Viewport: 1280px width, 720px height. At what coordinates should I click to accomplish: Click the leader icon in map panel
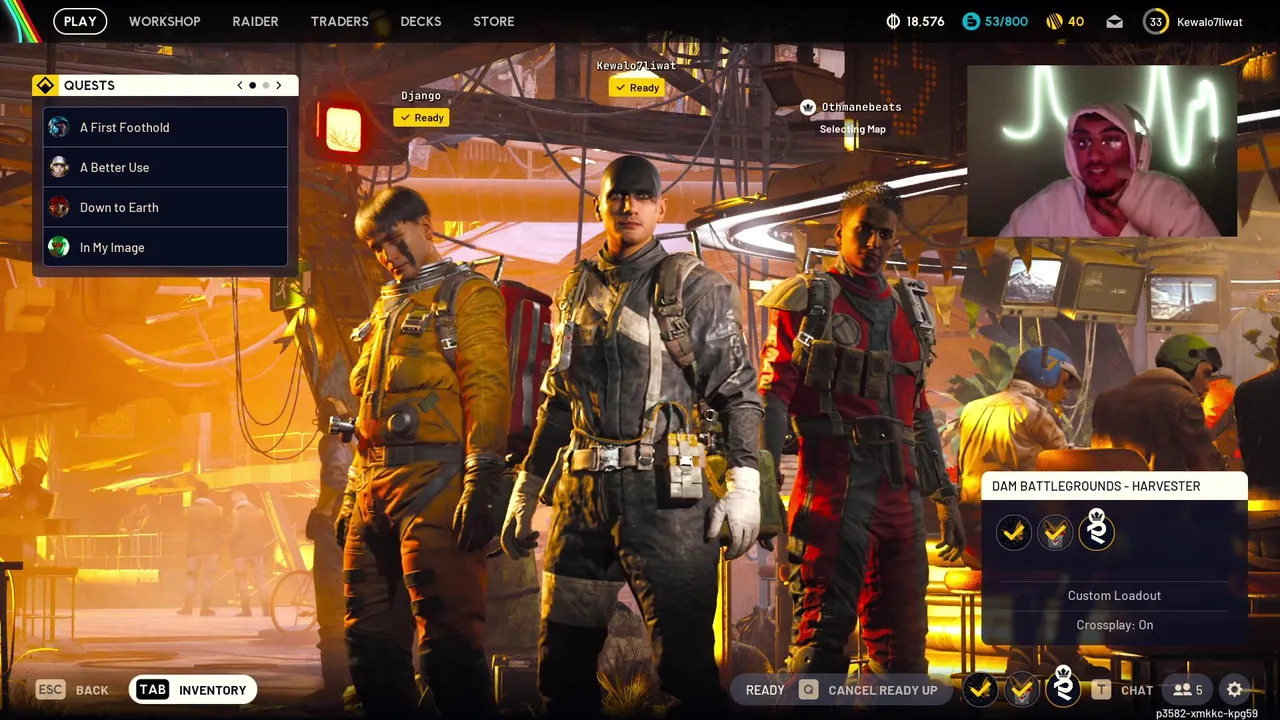[x=1096, y=530]
